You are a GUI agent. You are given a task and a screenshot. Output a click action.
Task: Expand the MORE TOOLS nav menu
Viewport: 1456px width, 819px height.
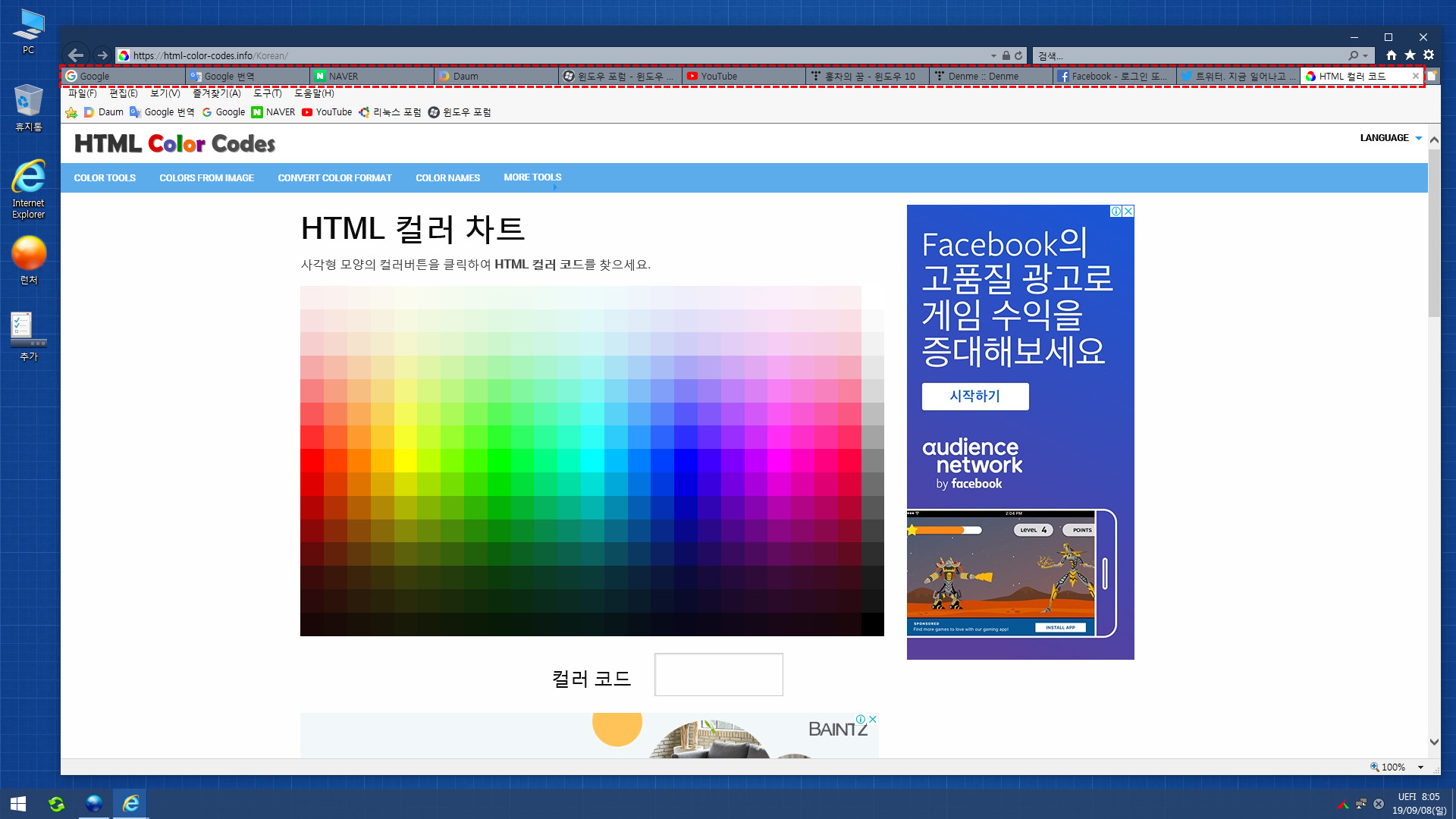tap(532, 178)
